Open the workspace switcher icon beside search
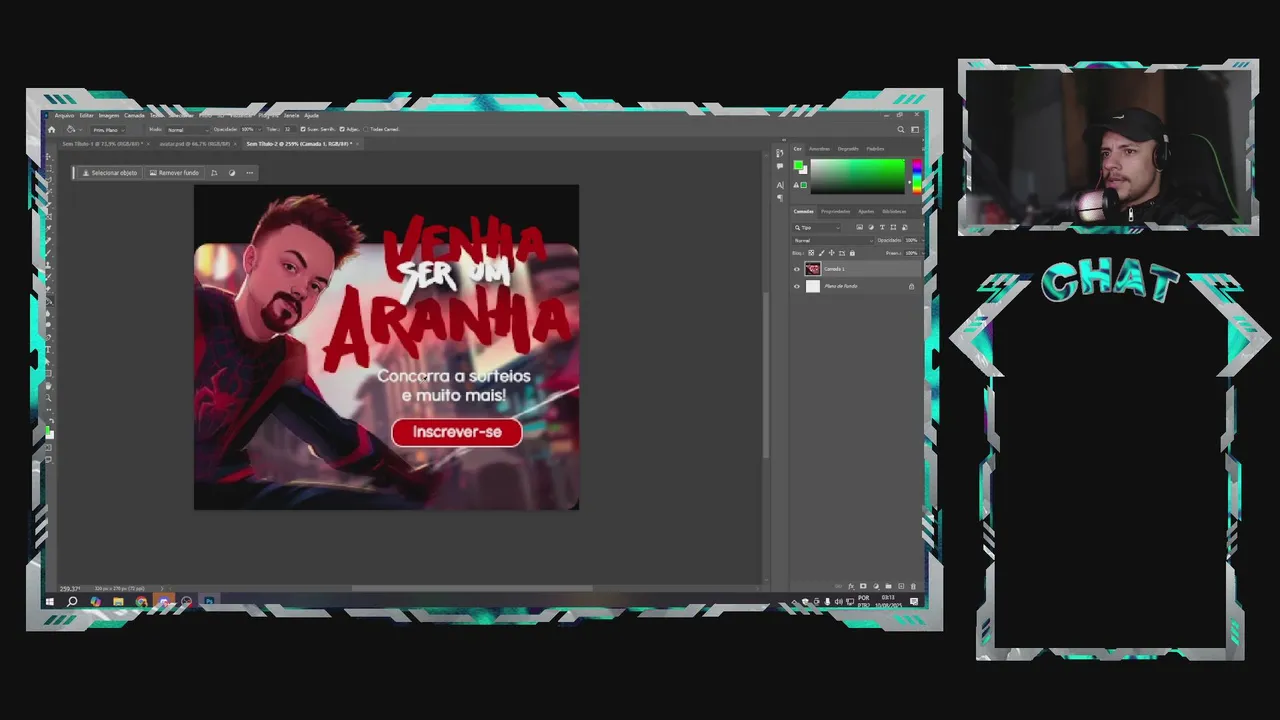The width and height of the screenshot is (1280, 720). [914, 129]
